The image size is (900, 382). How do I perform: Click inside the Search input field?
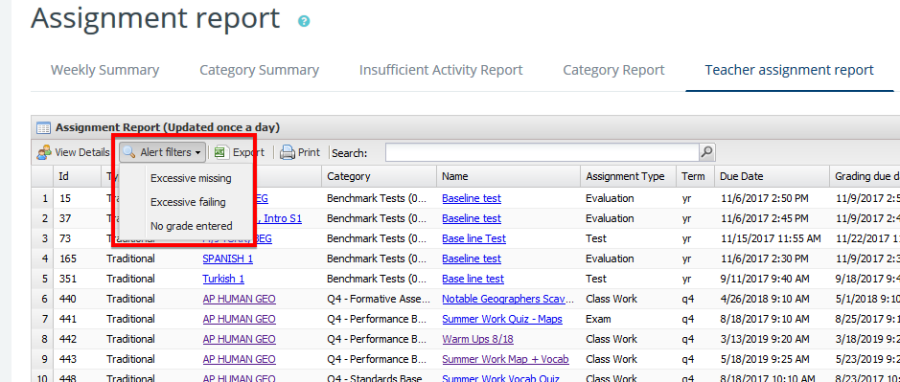542,153
